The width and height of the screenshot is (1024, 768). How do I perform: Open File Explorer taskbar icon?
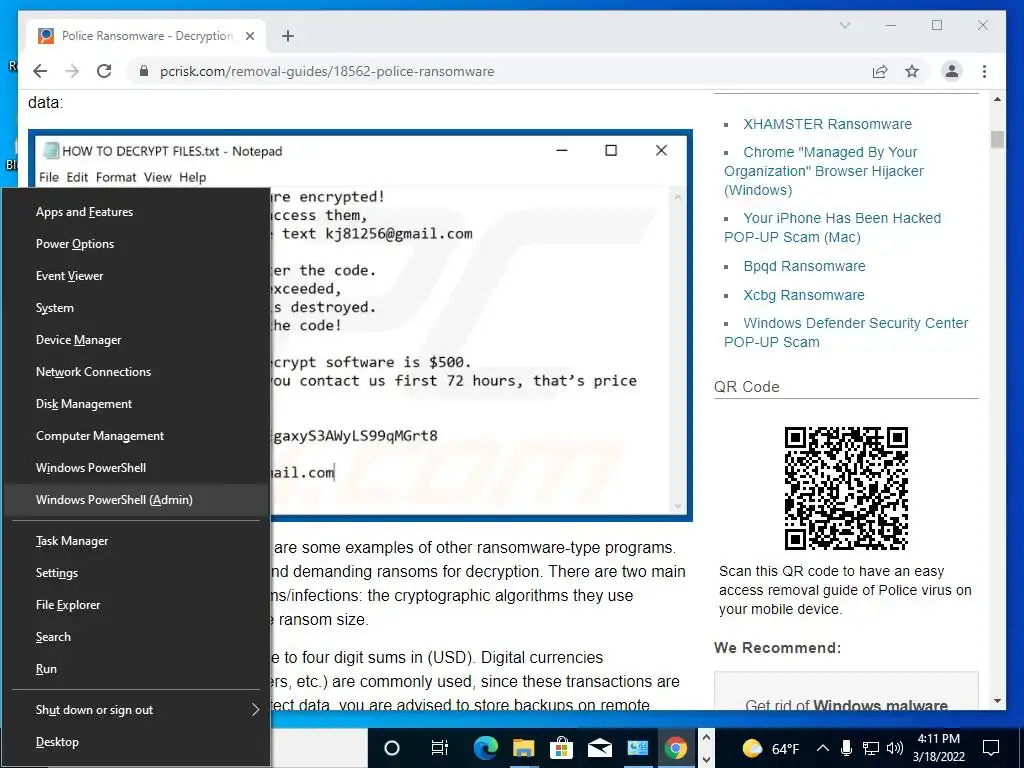tap(523, 748)
